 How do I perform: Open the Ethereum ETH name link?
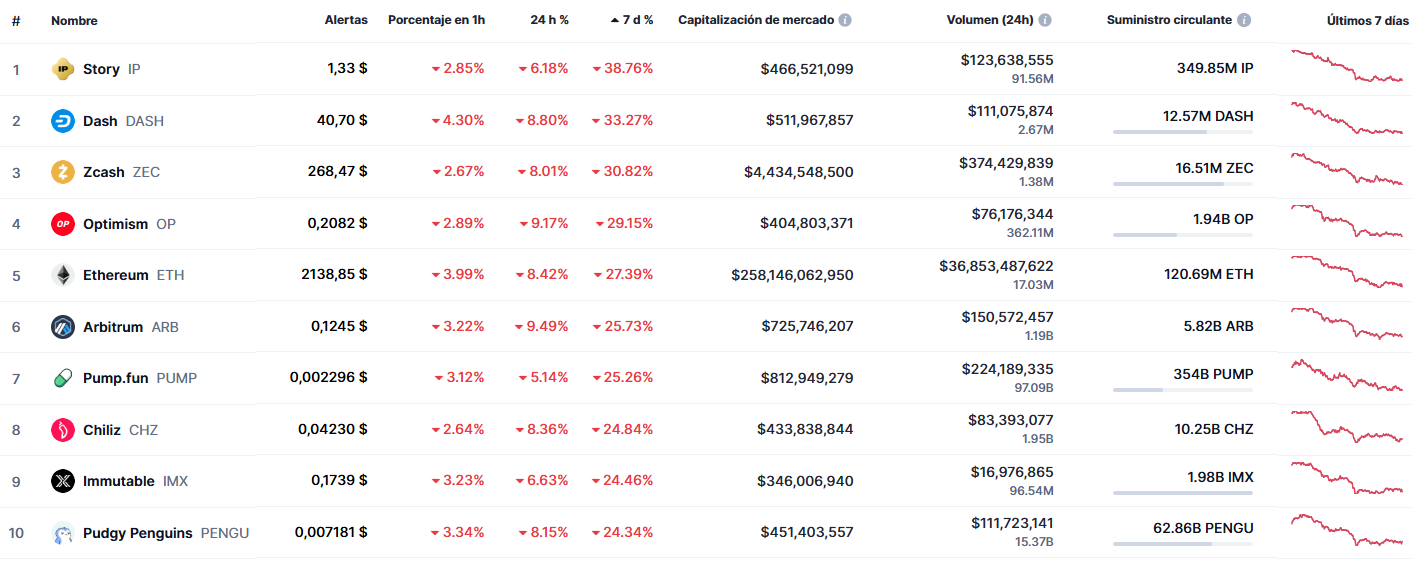pos(116,275)
